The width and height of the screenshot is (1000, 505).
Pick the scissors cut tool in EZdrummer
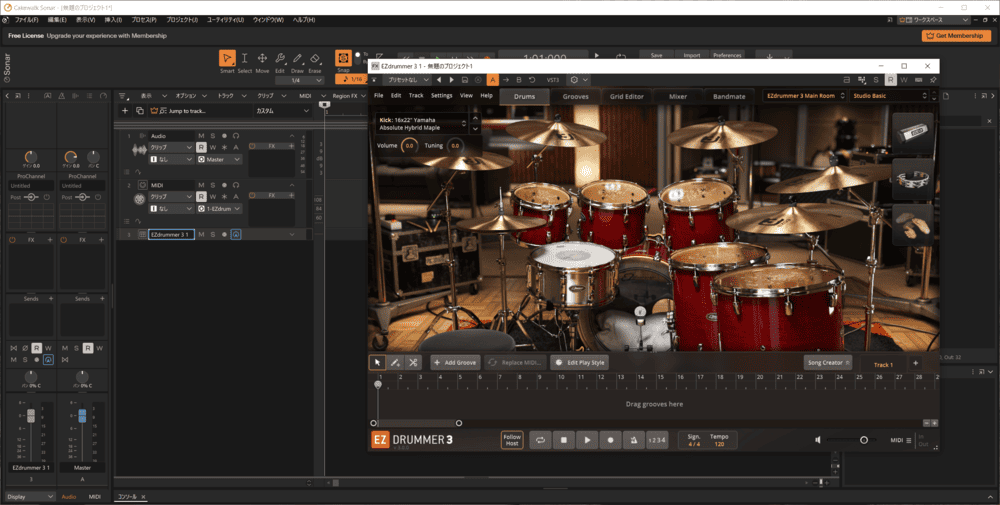click(x=413, y=362)
